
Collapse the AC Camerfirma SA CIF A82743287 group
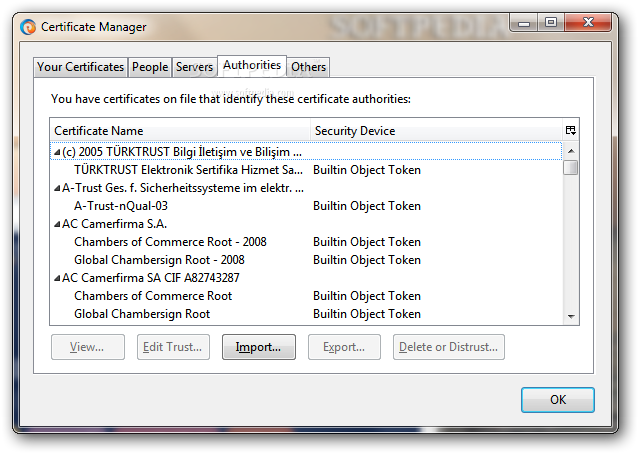(x=57, y=278)
